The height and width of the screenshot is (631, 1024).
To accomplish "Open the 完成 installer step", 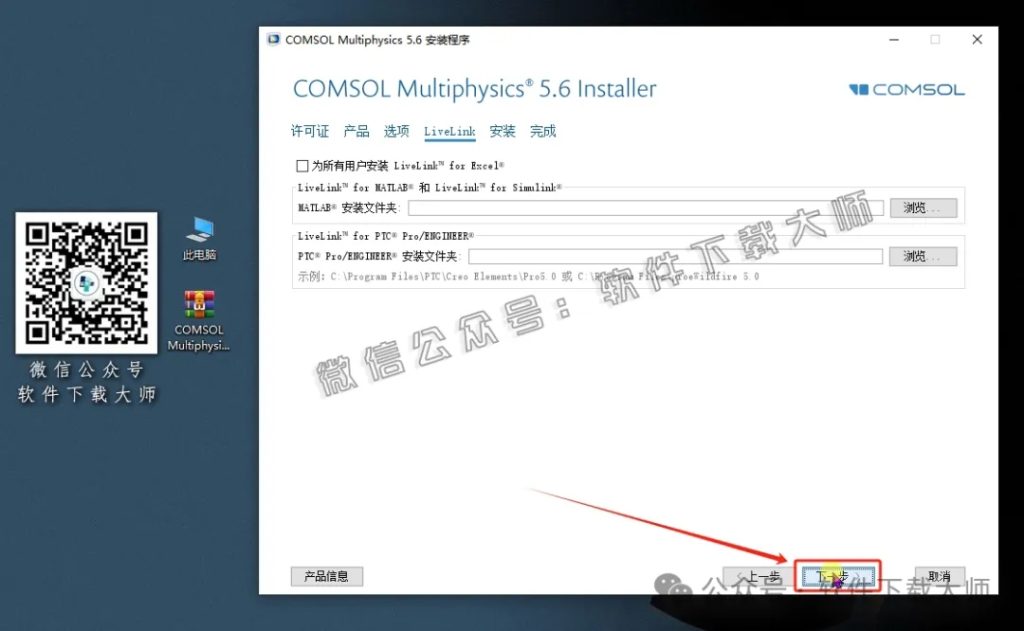I will click(542, 130).
